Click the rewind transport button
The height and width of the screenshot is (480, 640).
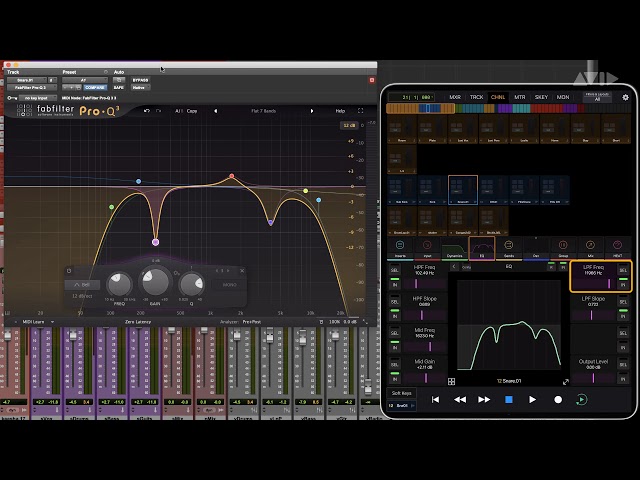point(460,400)
